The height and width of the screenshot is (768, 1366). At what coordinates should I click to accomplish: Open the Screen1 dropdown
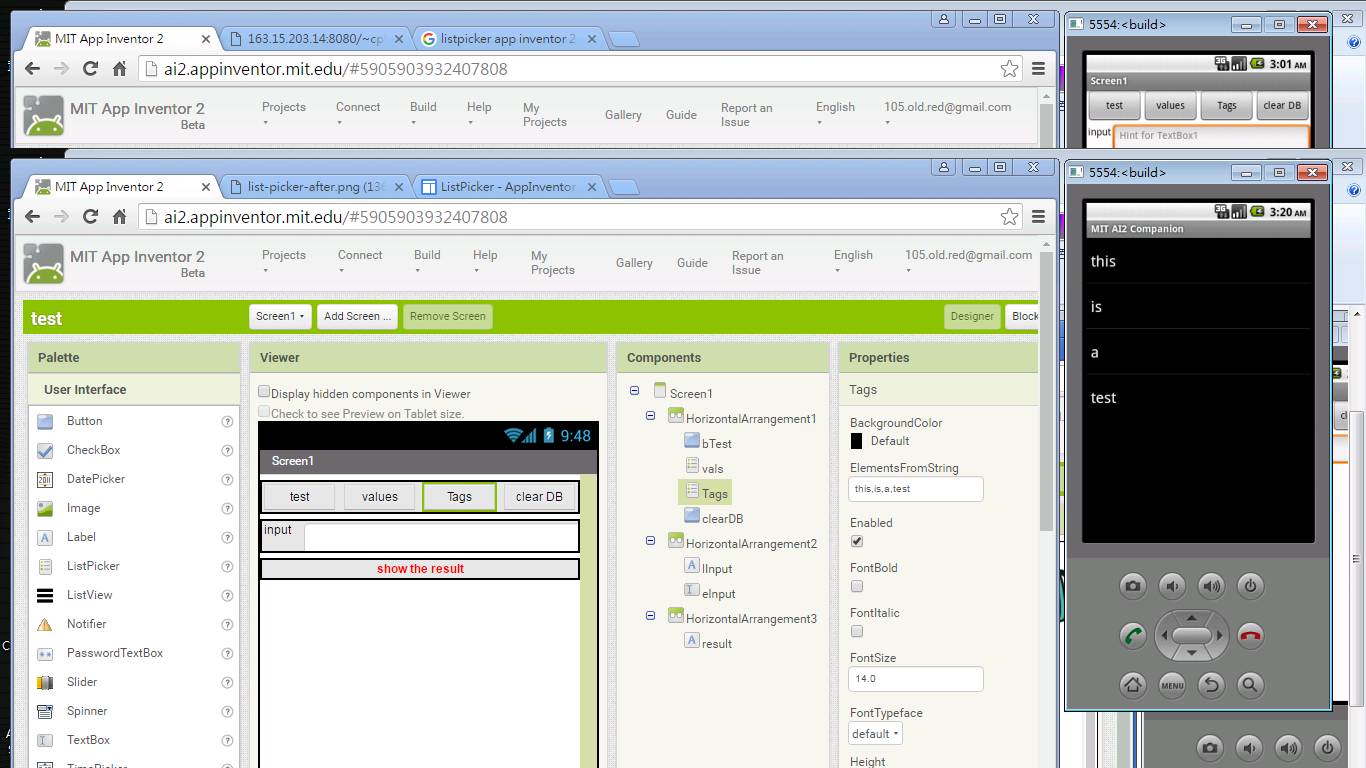pos(280,317)
